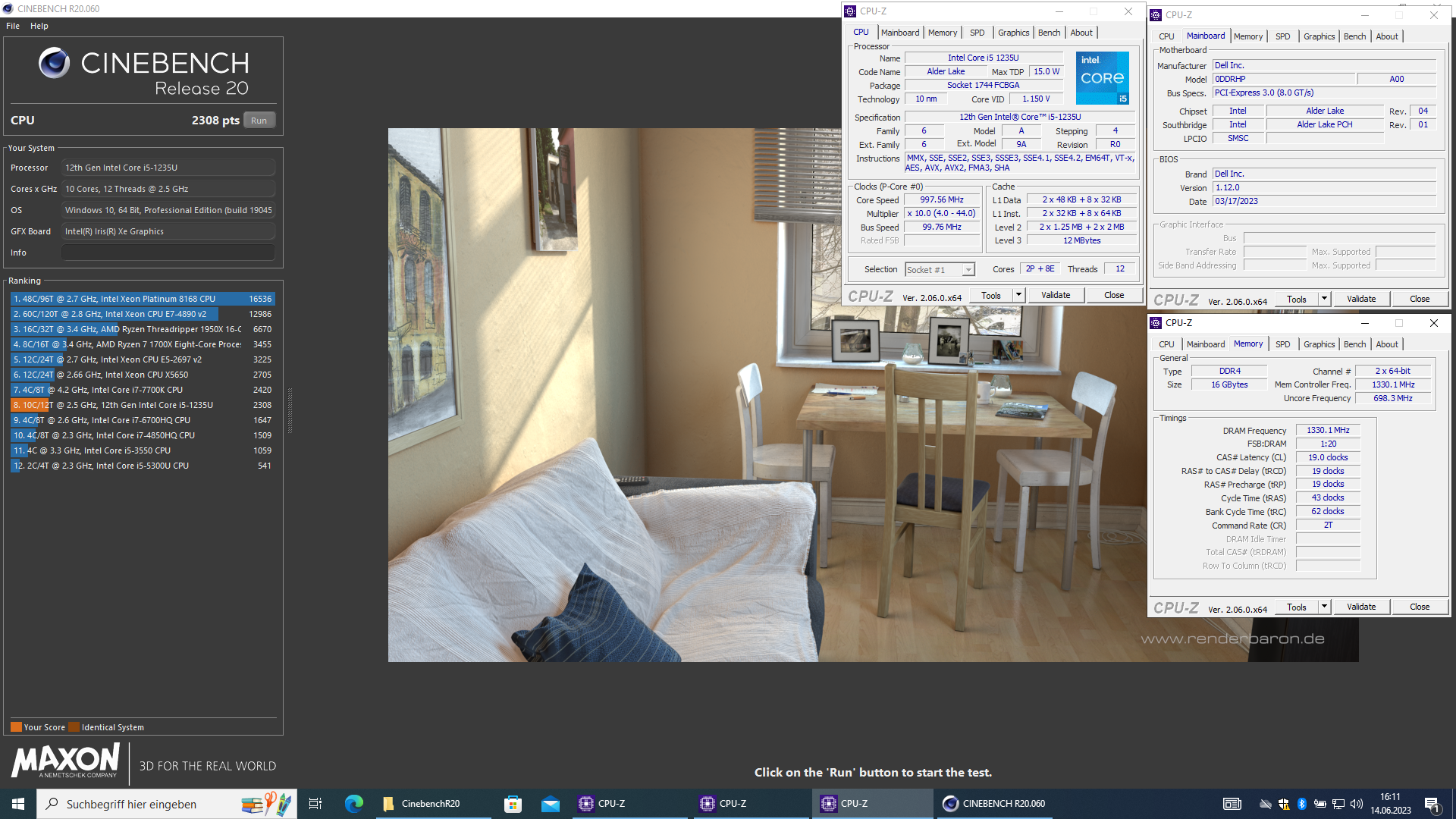Open the News widget in the tray
Viewport: 1456px width, 819px height.
[1232, 804]
